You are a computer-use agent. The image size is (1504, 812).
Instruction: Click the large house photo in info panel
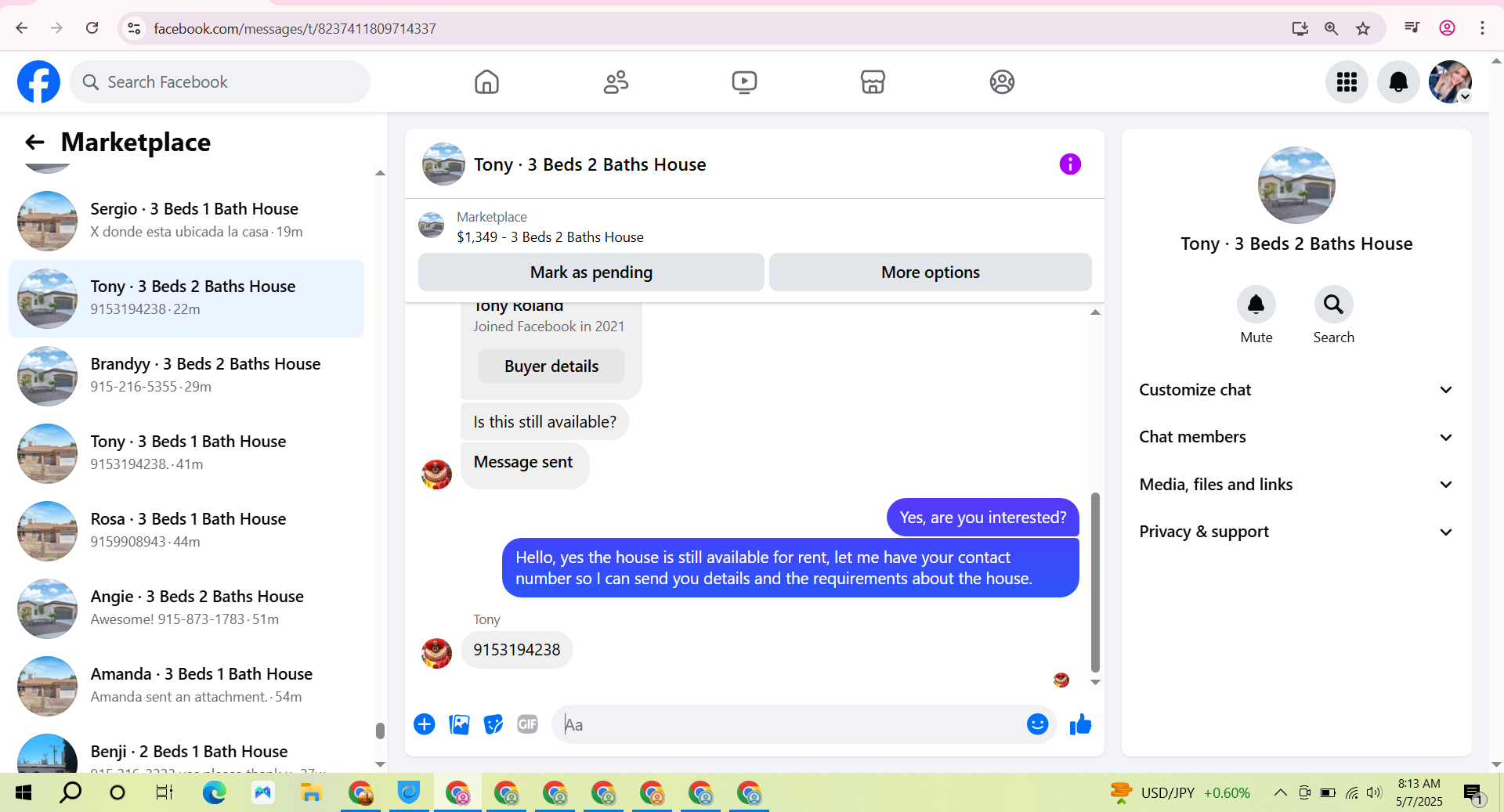point(1296,185)
